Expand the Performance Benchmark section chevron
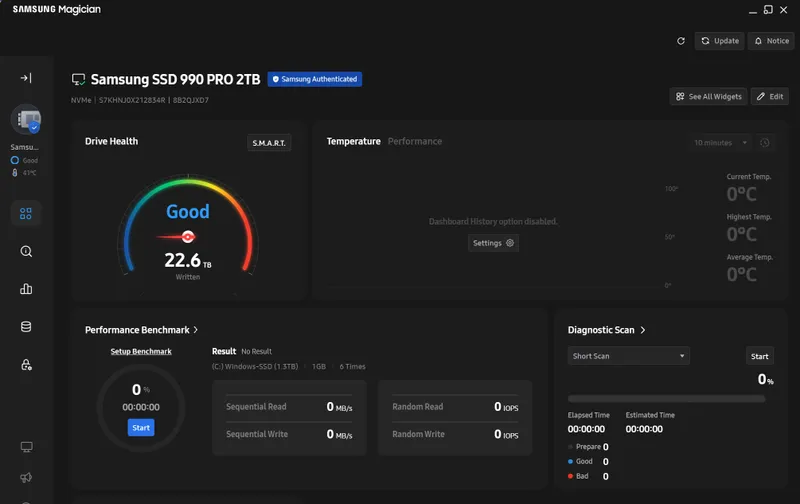 (195, 330)
